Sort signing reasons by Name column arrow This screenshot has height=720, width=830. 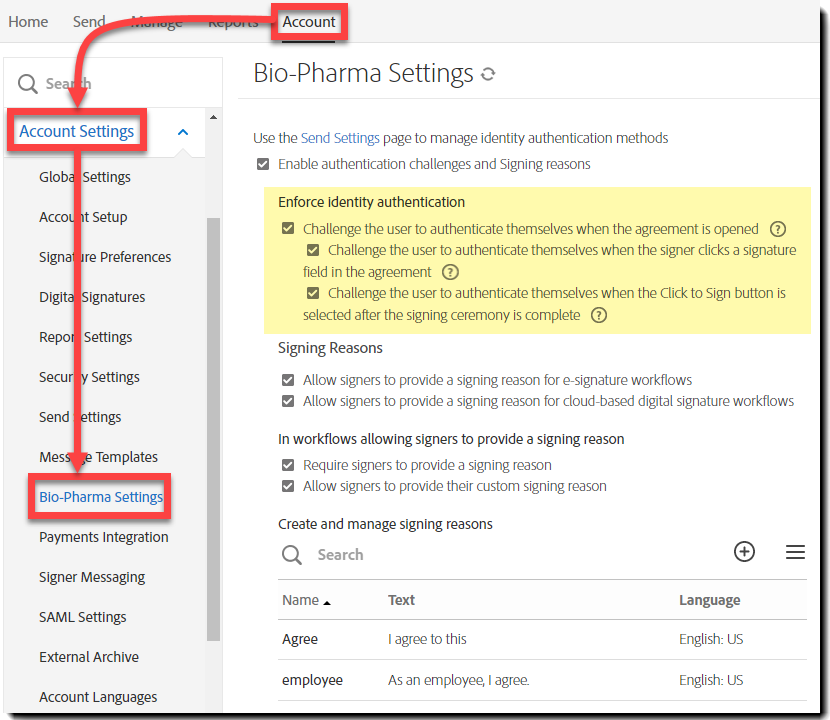point(327,601)
